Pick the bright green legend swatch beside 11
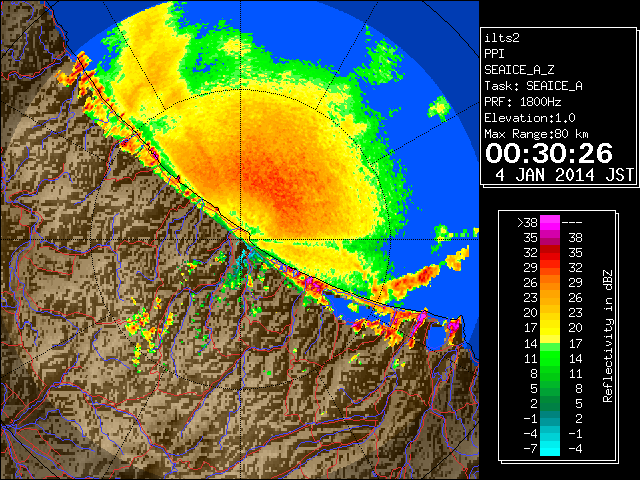Screen dimensions: 640x480 pos(550,358)
